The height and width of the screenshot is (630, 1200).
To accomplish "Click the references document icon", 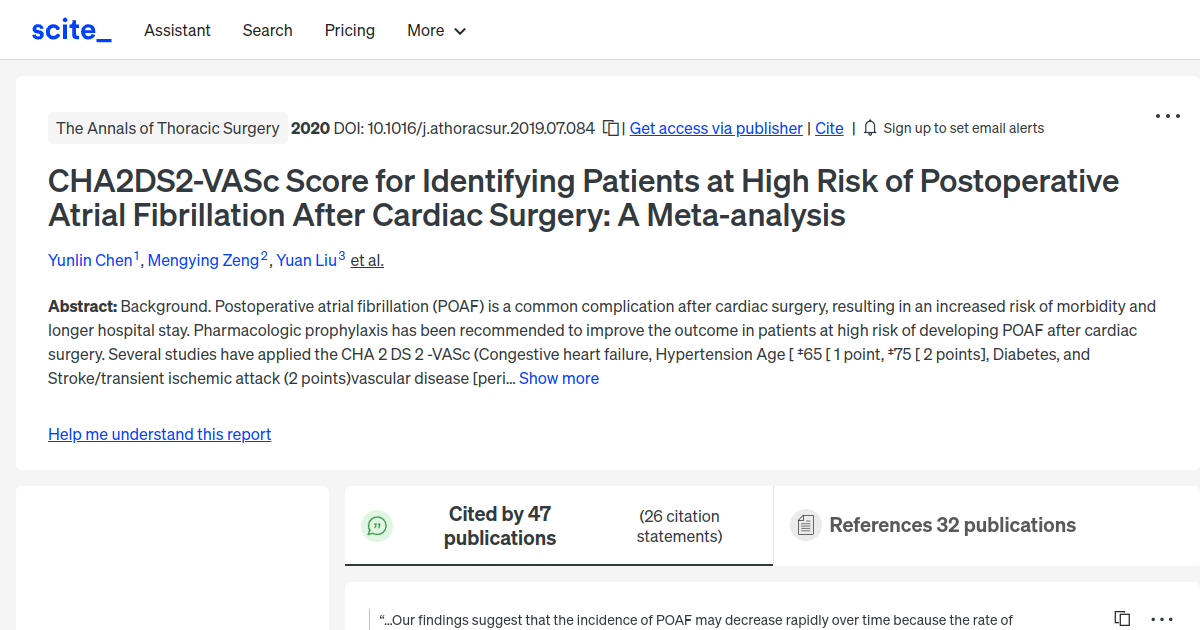I will 805,524.
